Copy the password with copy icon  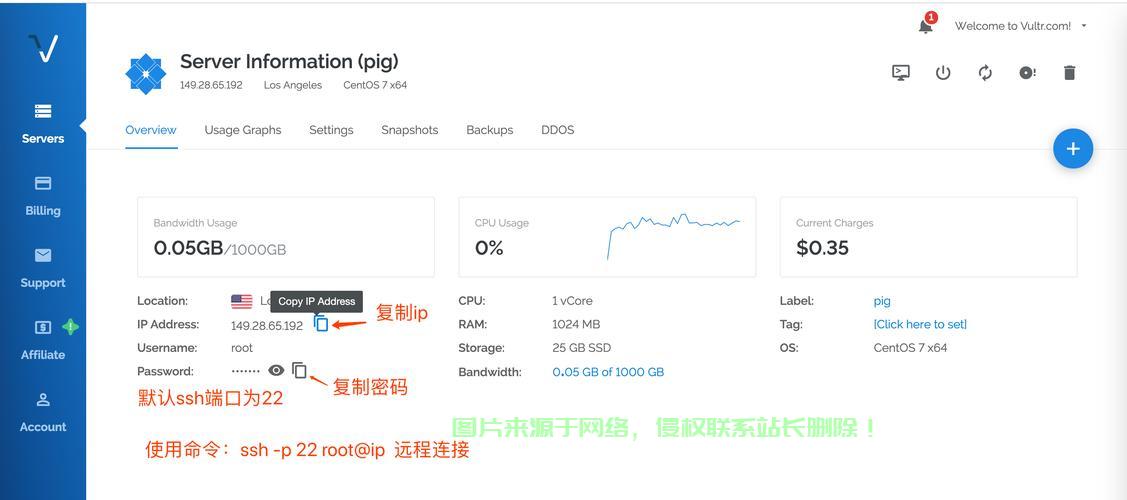pos(299,371)
